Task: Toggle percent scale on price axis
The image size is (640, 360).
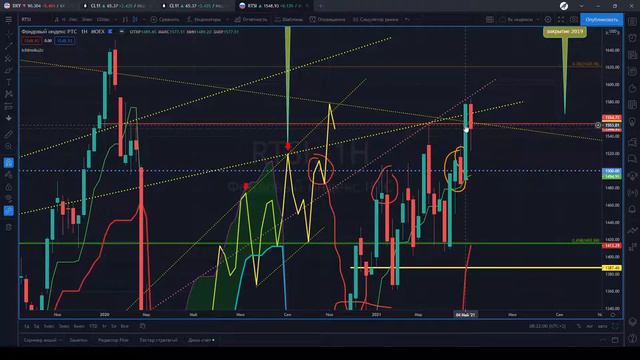Action: pyautogui.click(x=579, y=326)
